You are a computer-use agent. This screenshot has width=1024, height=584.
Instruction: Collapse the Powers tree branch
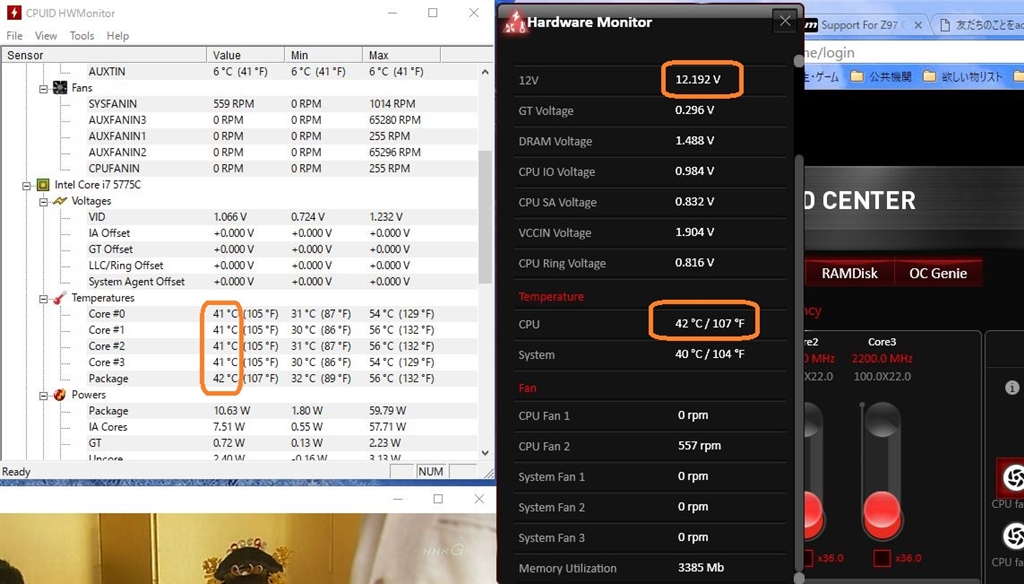43,395
